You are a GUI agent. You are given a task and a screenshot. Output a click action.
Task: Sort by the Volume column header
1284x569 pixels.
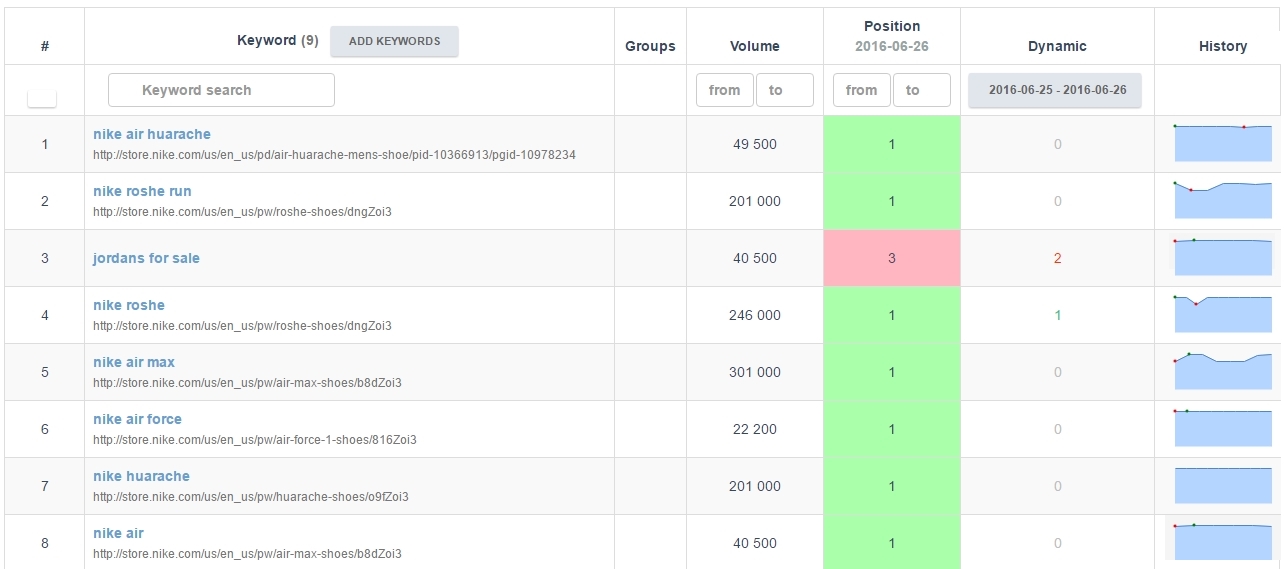754,46
